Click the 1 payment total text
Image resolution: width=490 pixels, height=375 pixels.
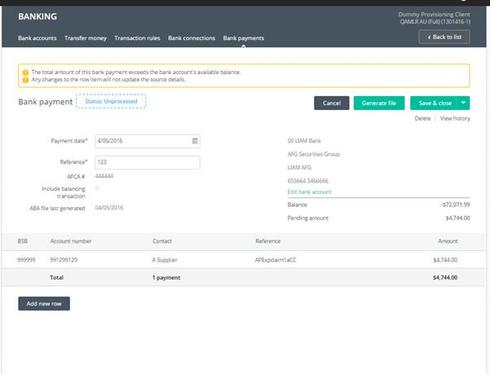166,278
